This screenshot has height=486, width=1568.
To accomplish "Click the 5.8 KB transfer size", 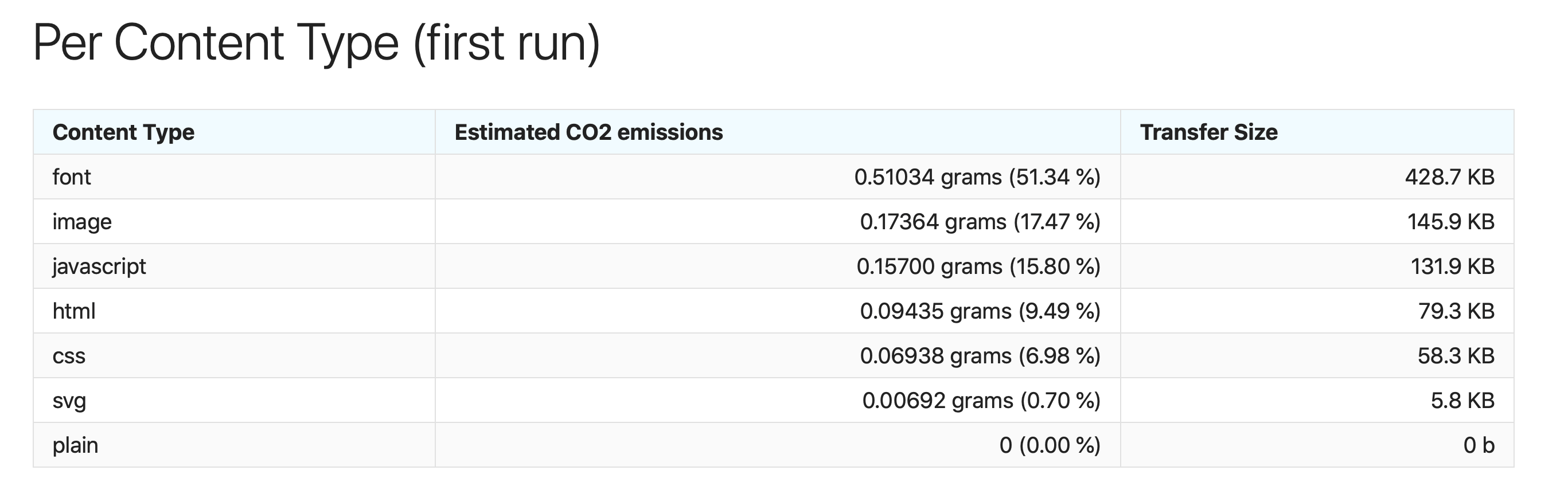I will click(x=1462, y=401).
